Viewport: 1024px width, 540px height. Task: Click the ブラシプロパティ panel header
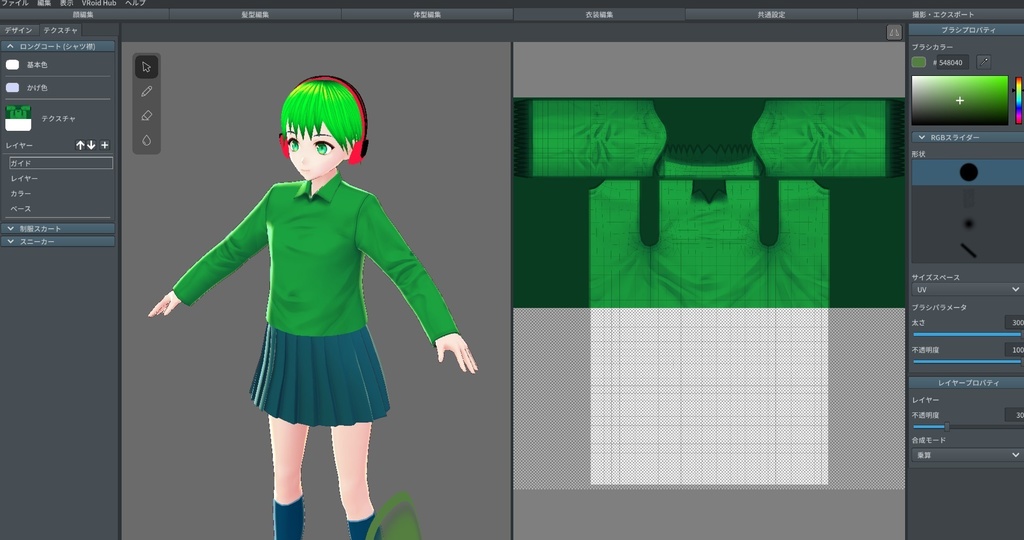[x=967, y=30]
